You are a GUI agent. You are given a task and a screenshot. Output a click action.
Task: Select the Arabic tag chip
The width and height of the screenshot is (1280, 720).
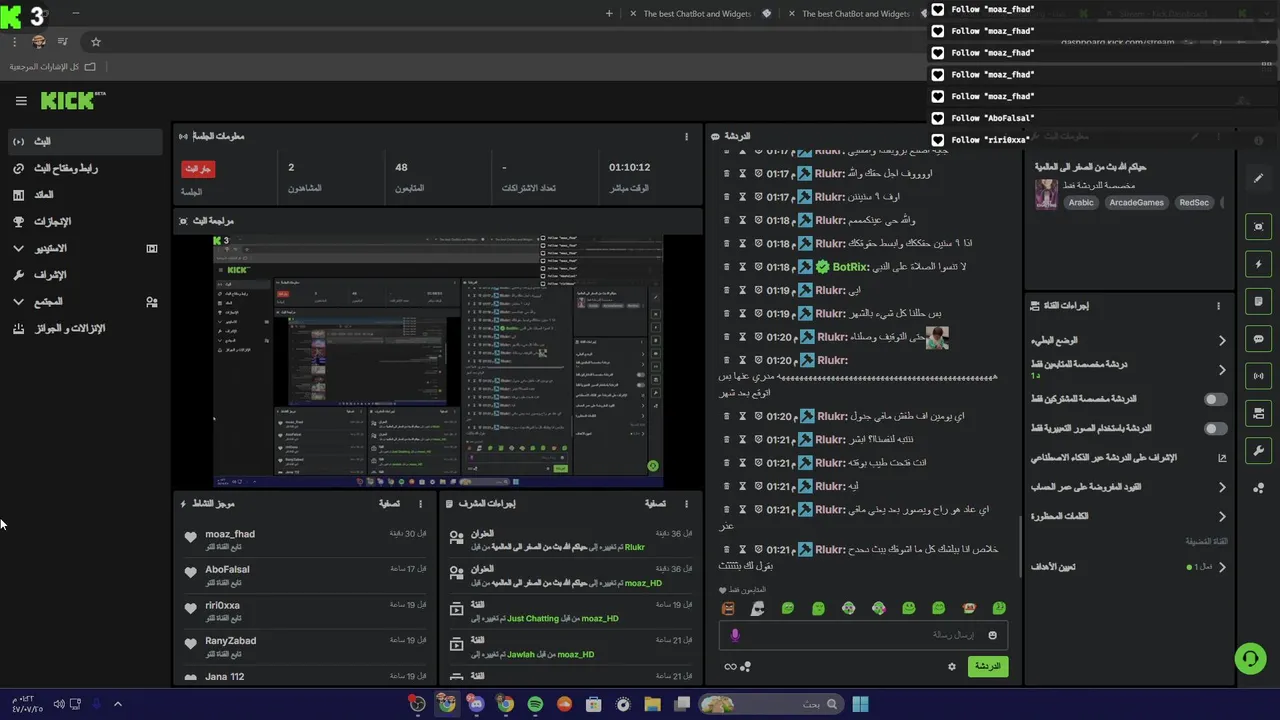click(x=1081, y=202)
